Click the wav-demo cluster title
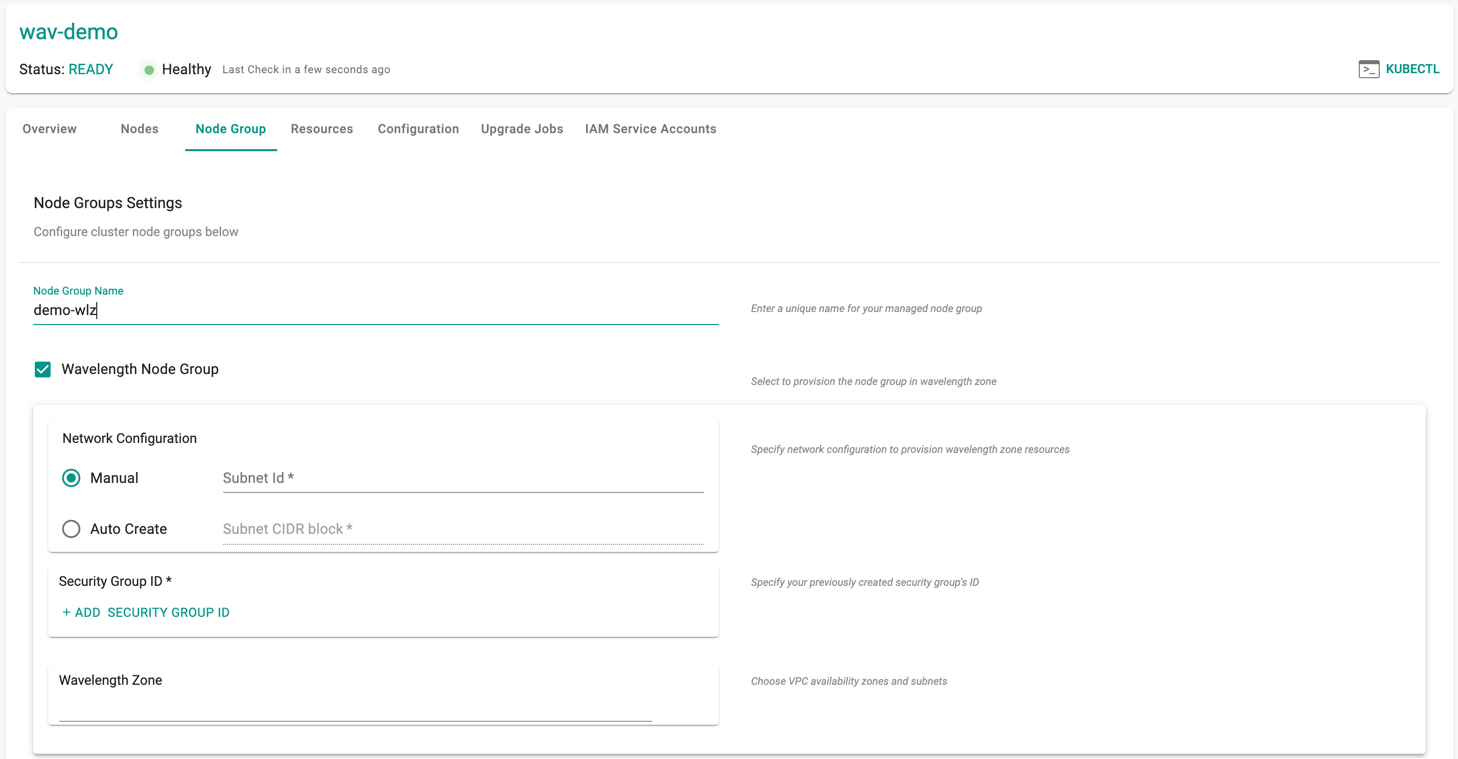 pyautogui.click(x=69, y=32)
